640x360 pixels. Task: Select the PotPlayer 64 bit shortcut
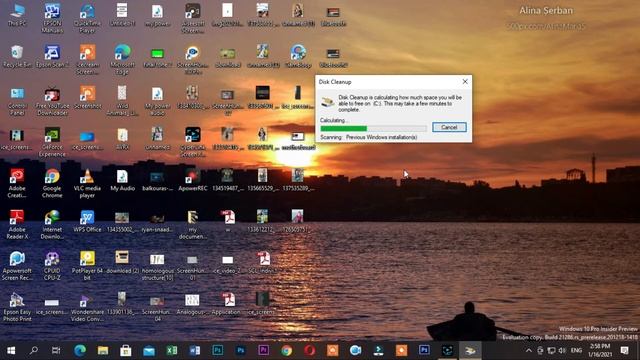87,266
